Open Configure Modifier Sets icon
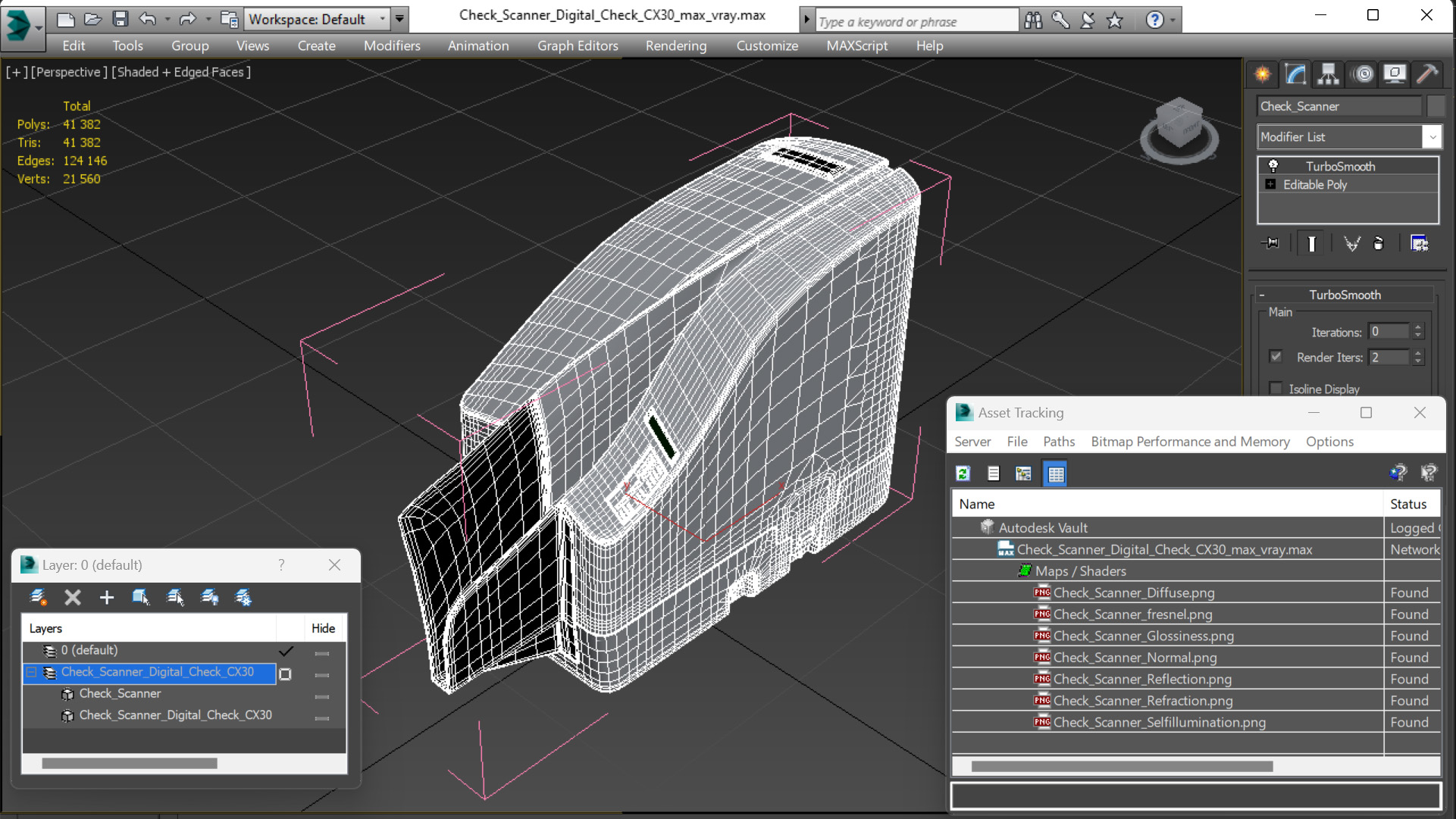The image size is (1456, 819). (x=1419, y=243)
